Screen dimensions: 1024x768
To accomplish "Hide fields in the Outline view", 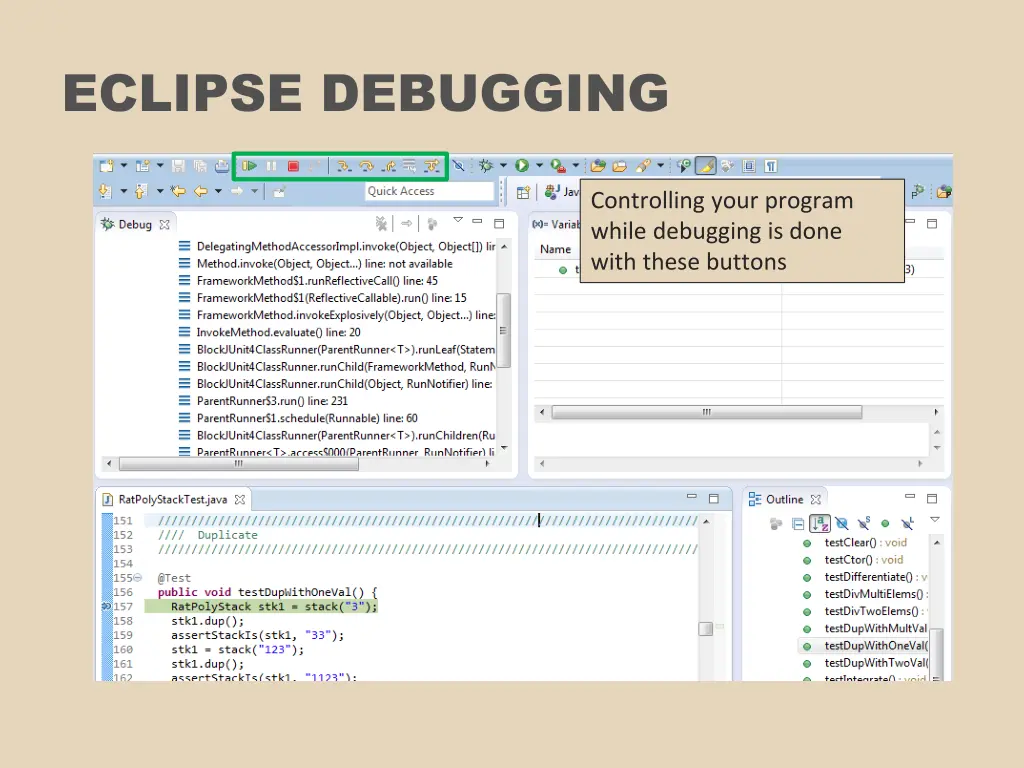I will [843, 522].
